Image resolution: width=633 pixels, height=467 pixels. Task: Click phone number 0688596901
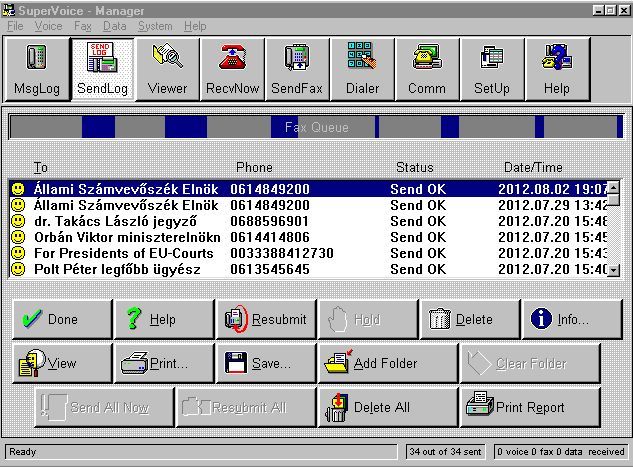(x=270, y=221)
